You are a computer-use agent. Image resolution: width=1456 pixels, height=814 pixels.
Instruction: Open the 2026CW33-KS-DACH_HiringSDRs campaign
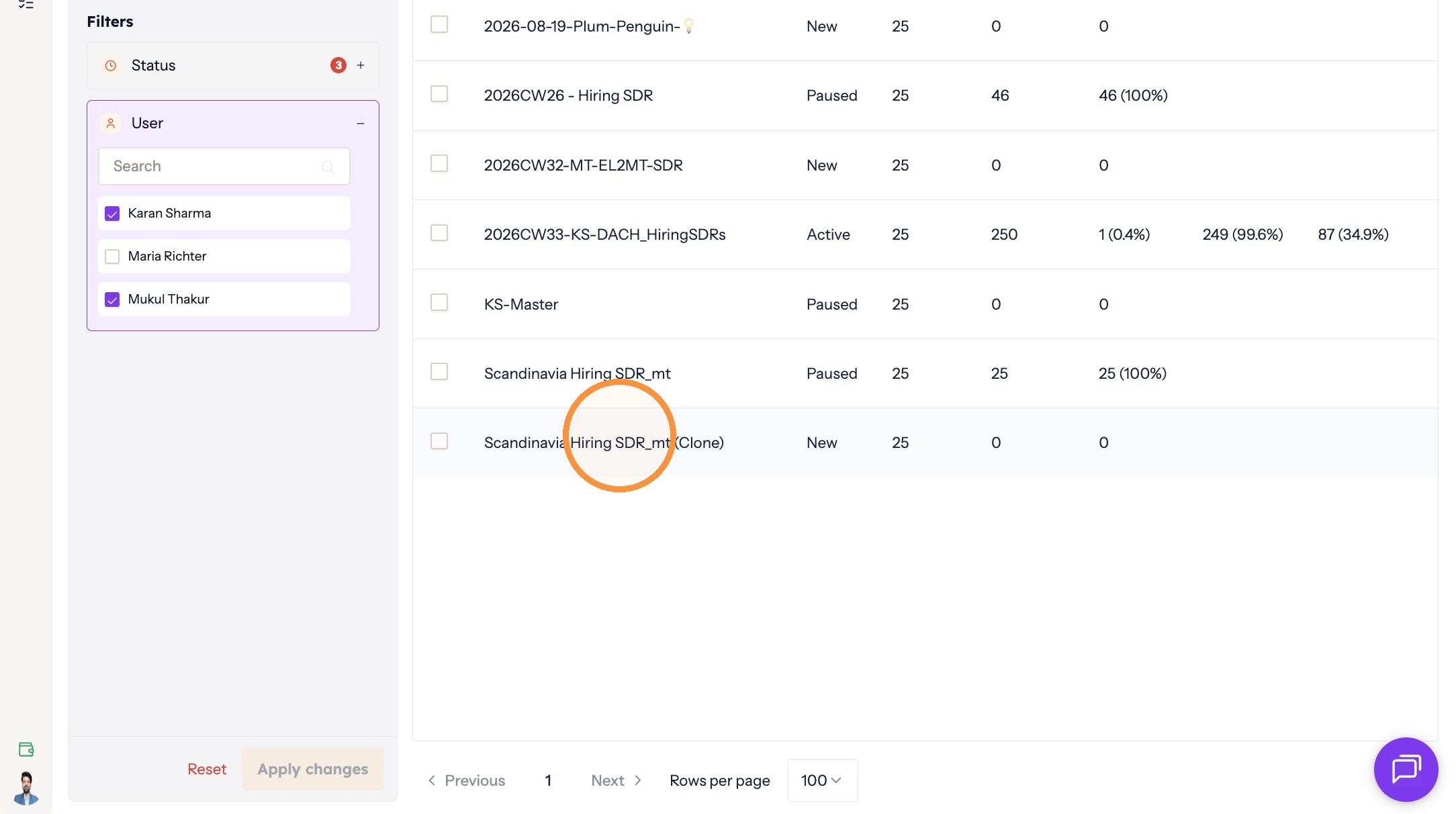pyautogui.click(x=604, y=234)
